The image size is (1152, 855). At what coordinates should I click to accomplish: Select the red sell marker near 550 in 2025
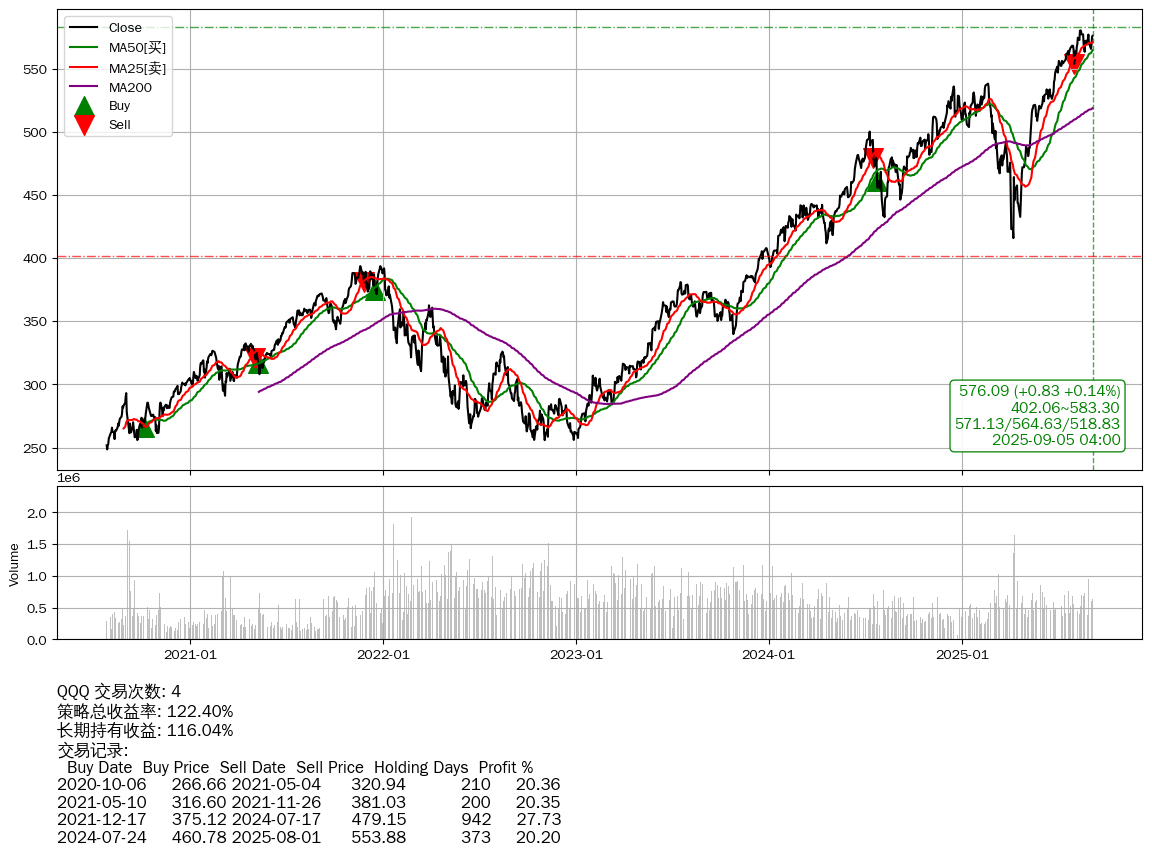(1075, 64)
